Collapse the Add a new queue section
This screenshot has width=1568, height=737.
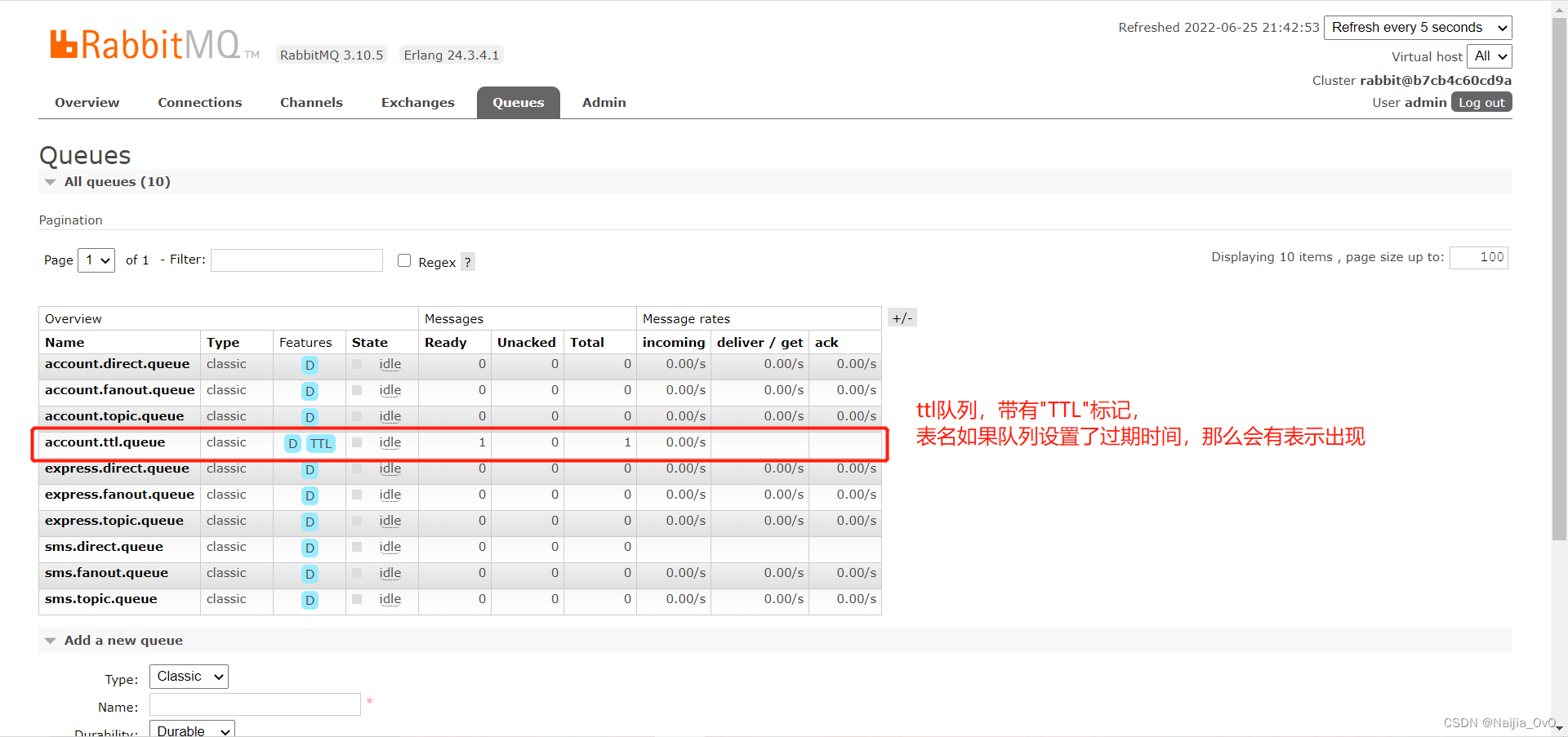coord(122,640)
